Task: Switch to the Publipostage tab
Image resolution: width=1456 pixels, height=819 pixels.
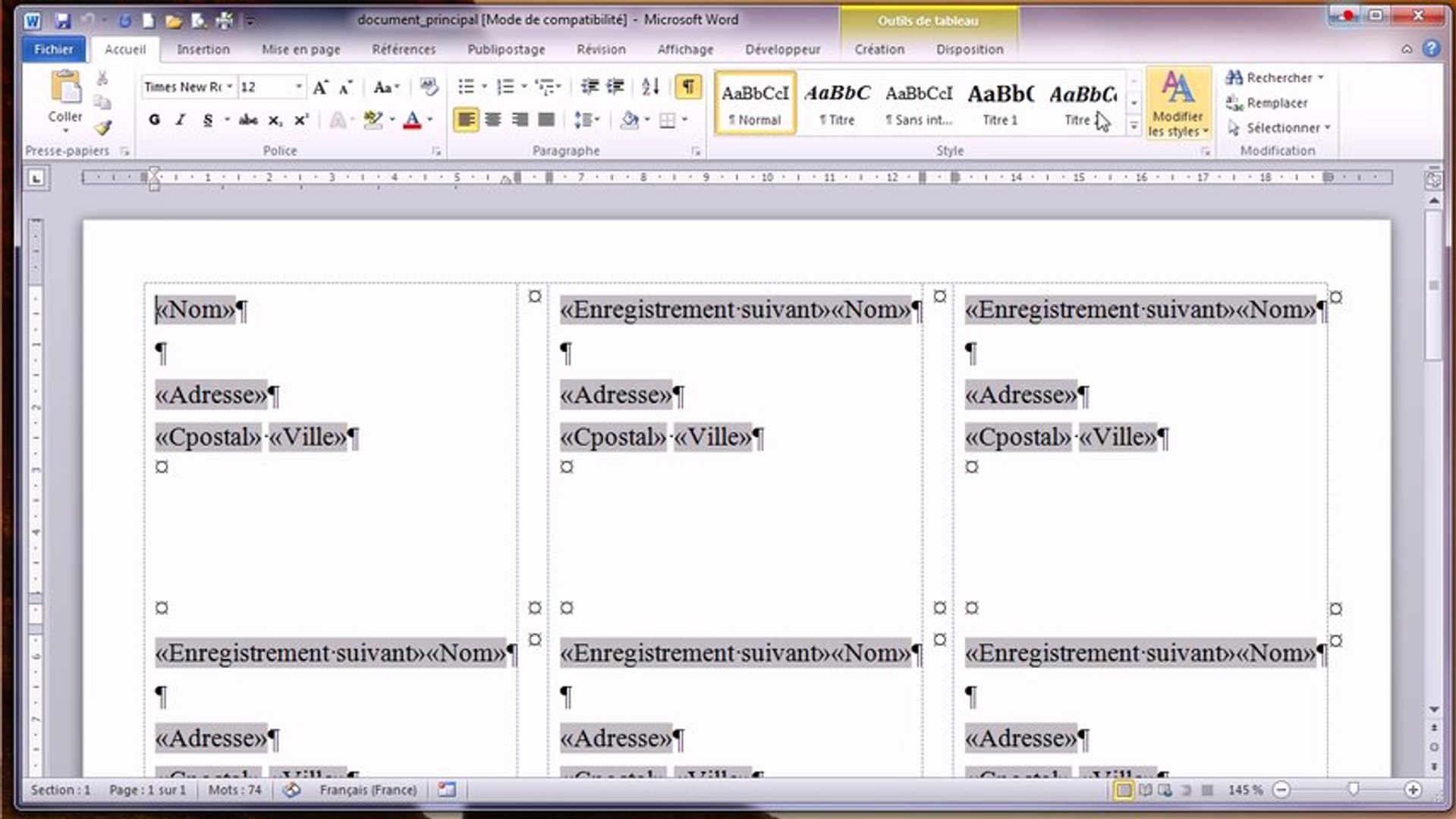Action: 506,49
